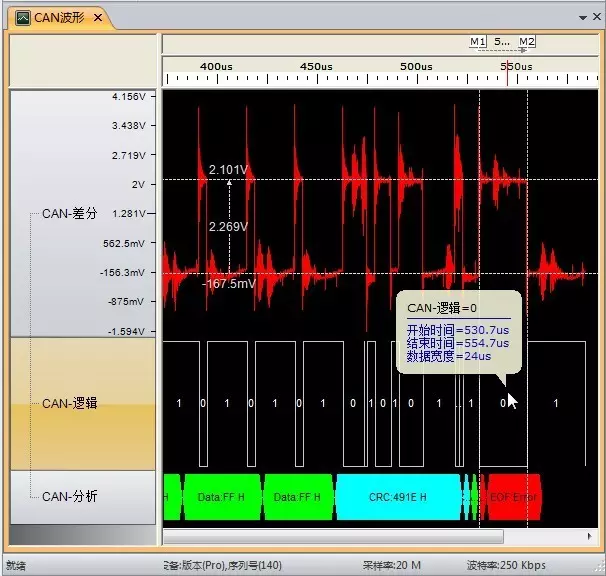Click the 采样率 20 M status field
This screenshot has height=576, width=606.
[391, 565]
